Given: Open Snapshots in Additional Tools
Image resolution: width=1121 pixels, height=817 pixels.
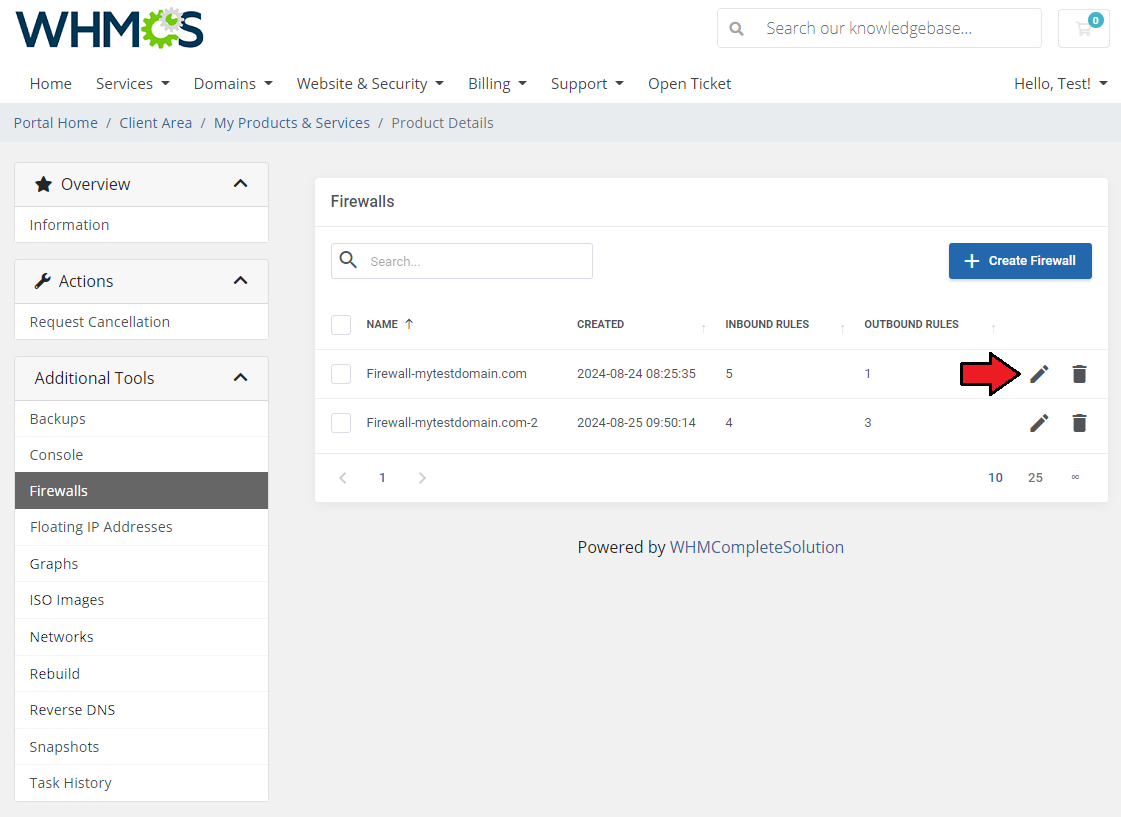Looking at the screenshot, I should click(142, 747).
